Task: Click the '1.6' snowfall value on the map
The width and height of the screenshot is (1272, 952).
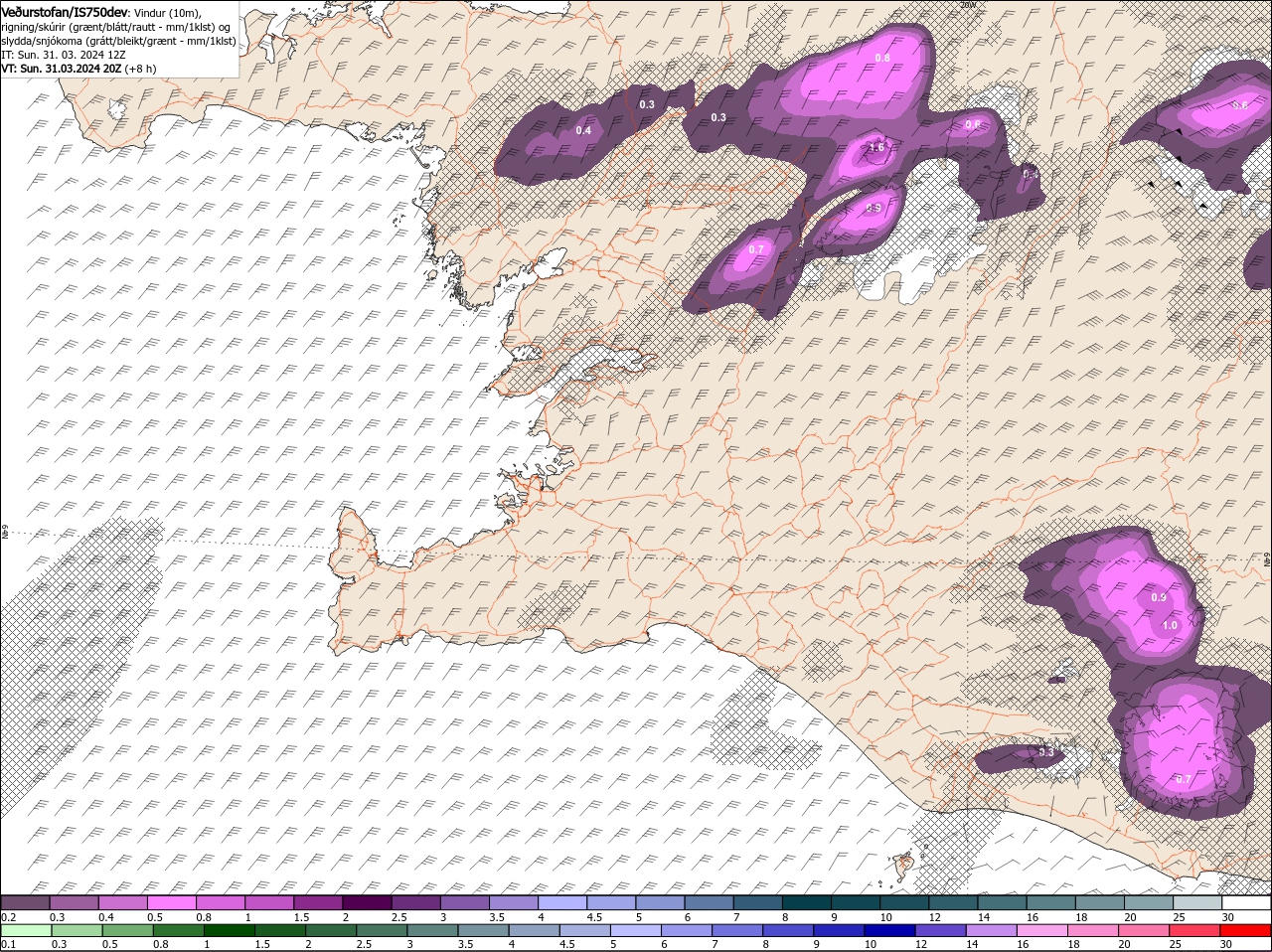Action: coord(876,147)
